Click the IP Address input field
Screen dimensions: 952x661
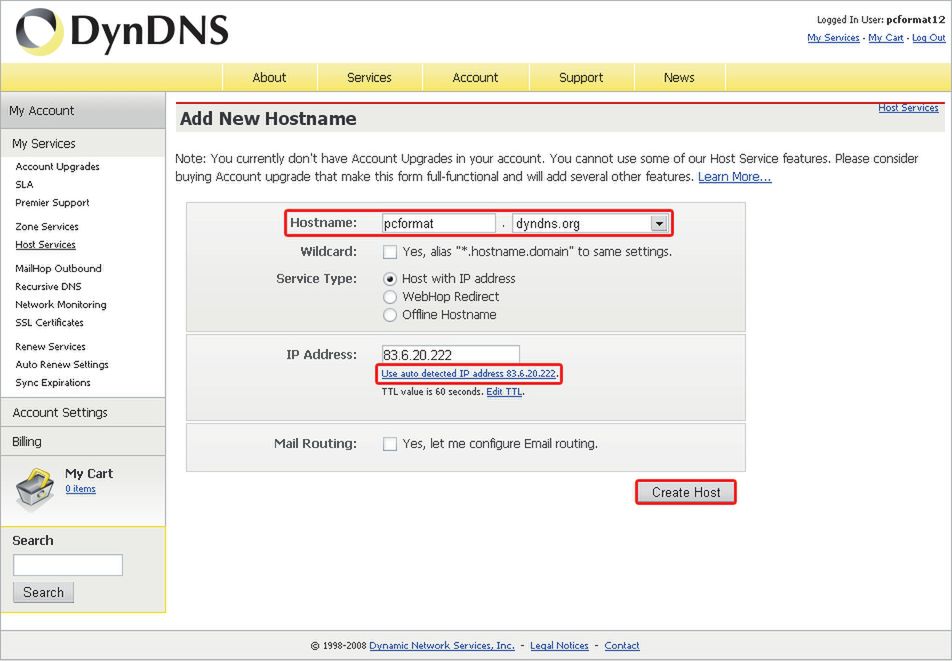point(450,354)
